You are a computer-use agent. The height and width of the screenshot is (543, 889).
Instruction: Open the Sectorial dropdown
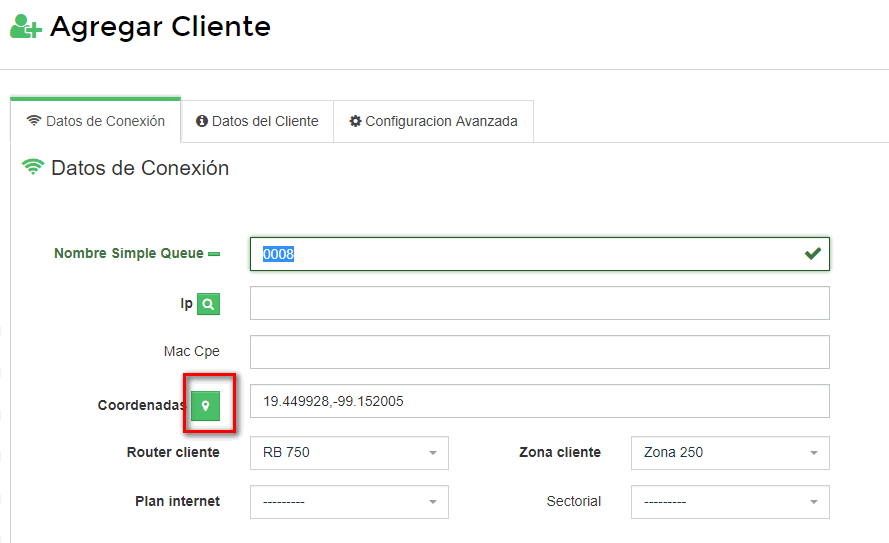(x=730, y=501)
